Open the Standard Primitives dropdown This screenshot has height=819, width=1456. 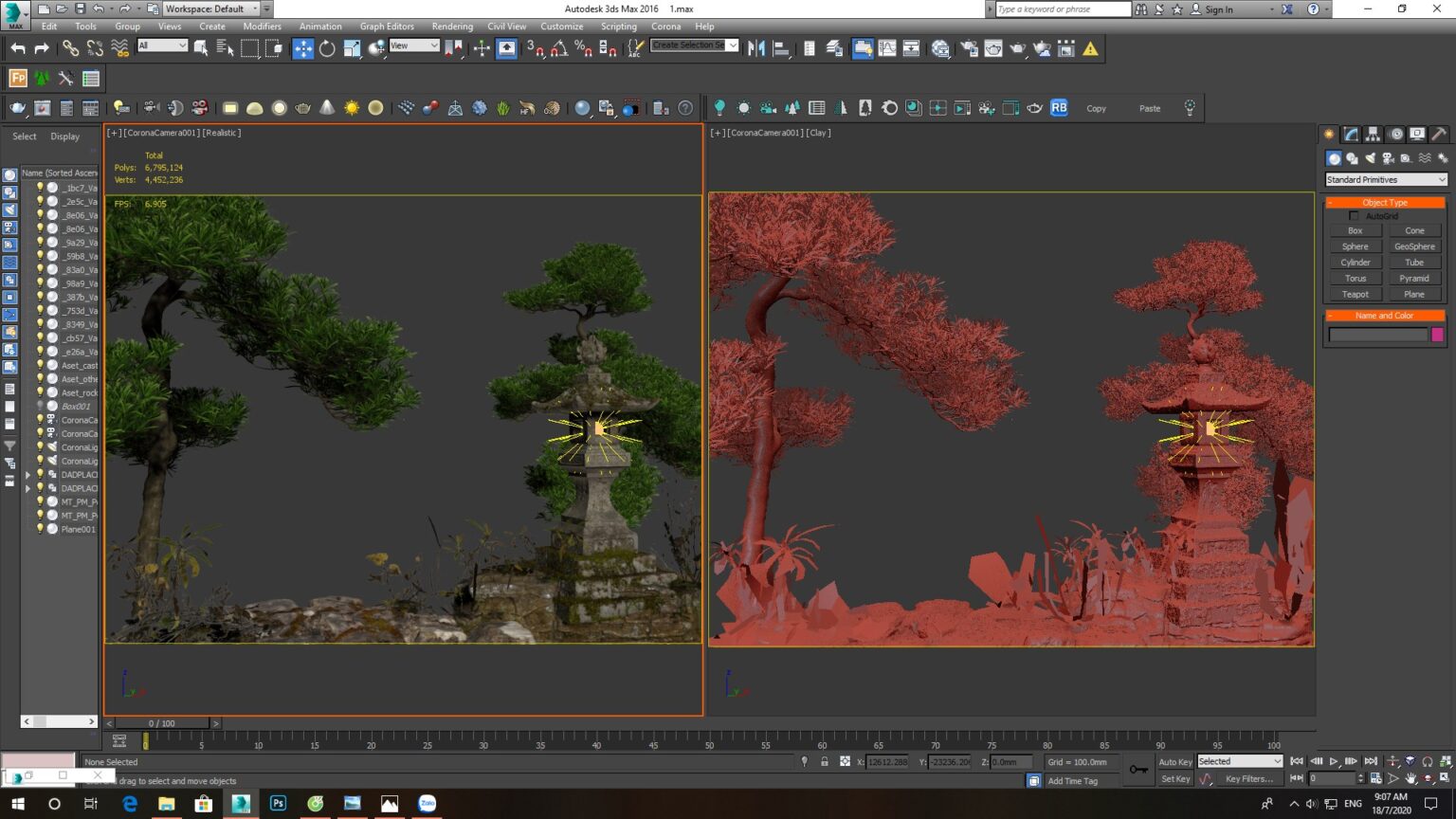pyautogui.click(x=1385, y=179)
